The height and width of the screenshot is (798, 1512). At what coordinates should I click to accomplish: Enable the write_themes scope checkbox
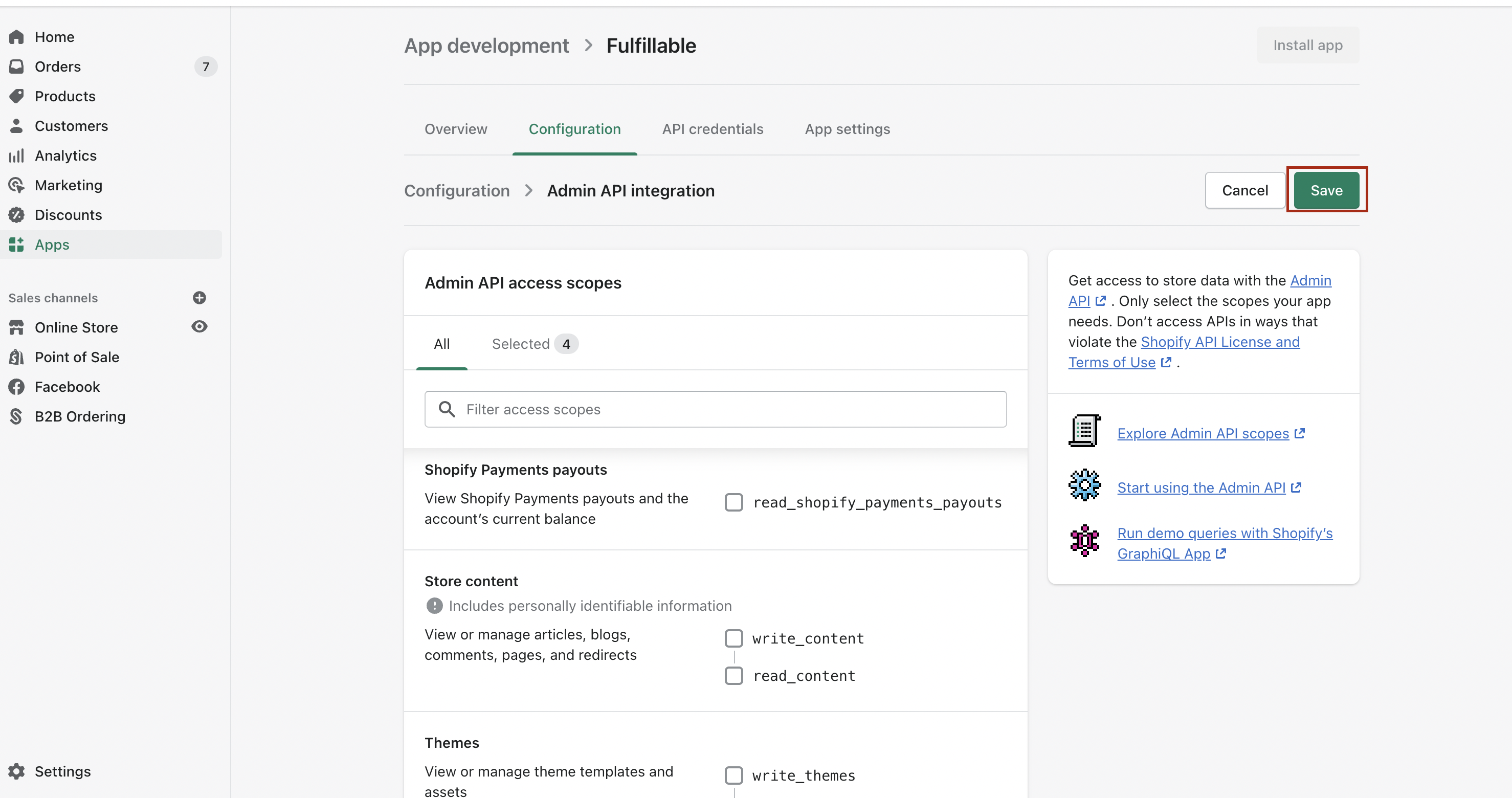[x=733, y=775]
